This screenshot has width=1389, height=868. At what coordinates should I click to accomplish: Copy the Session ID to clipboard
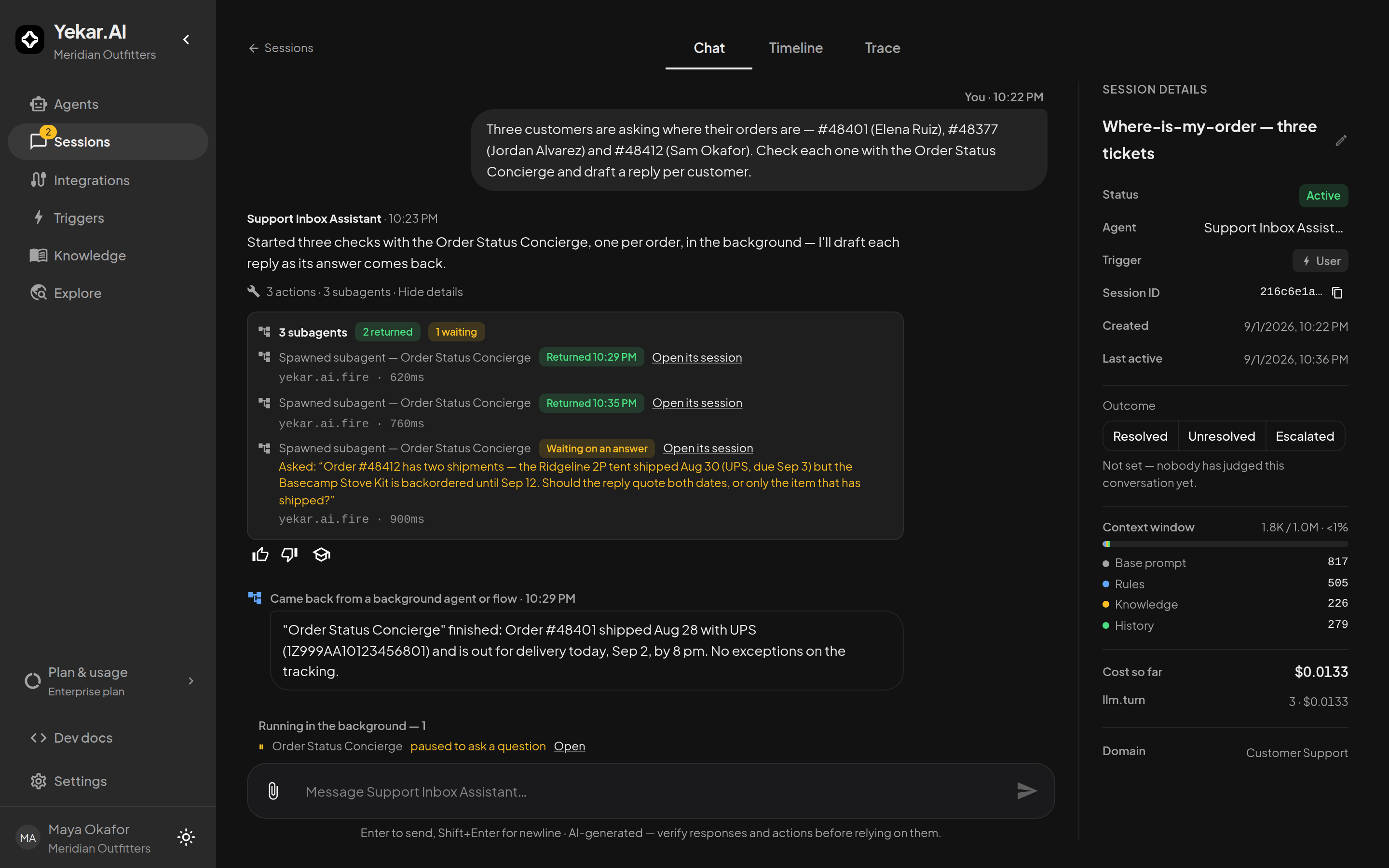click(1337, 293)
